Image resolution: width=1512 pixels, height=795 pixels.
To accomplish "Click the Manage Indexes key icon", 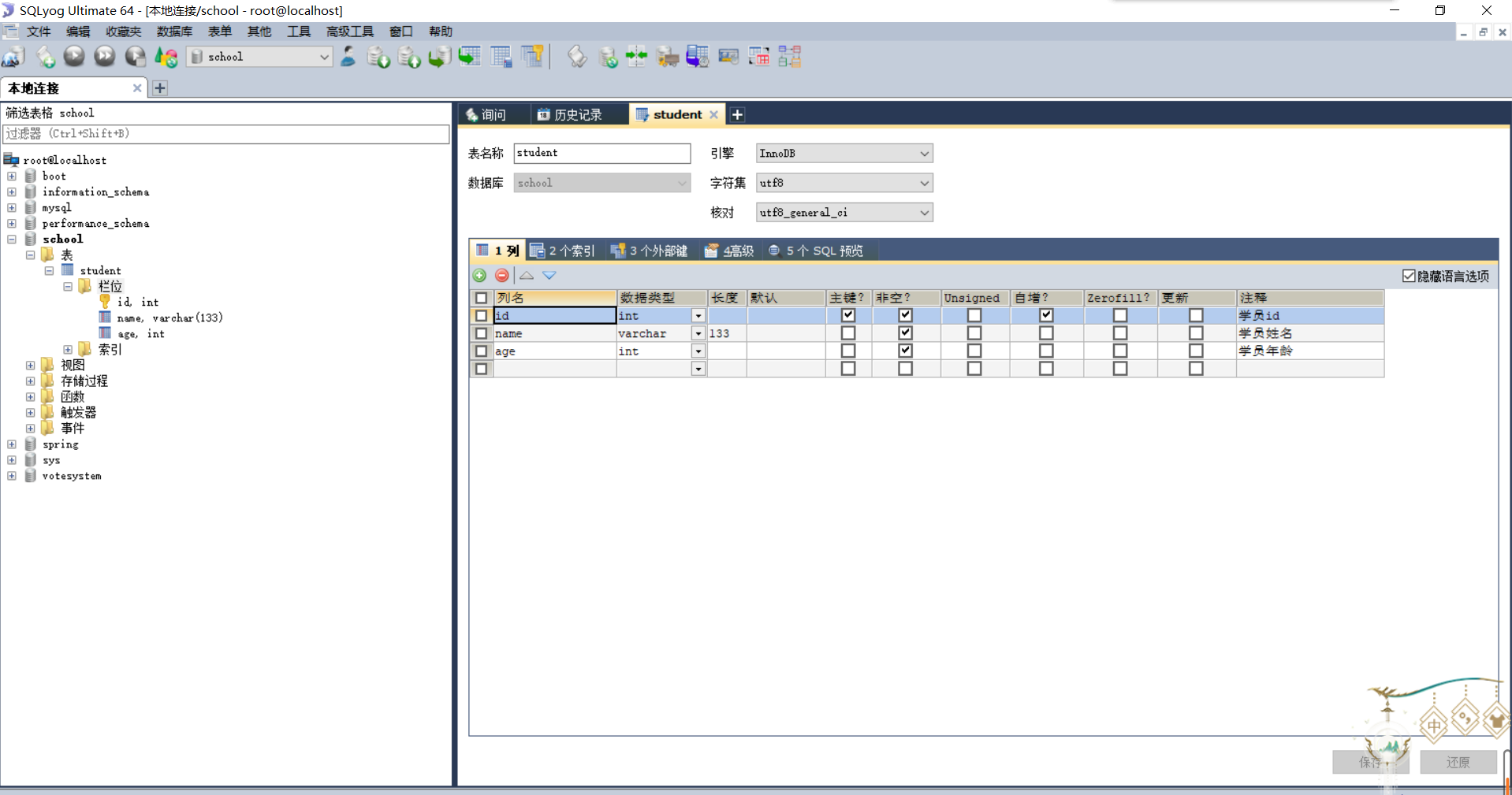I will click(x=532, y=57).
